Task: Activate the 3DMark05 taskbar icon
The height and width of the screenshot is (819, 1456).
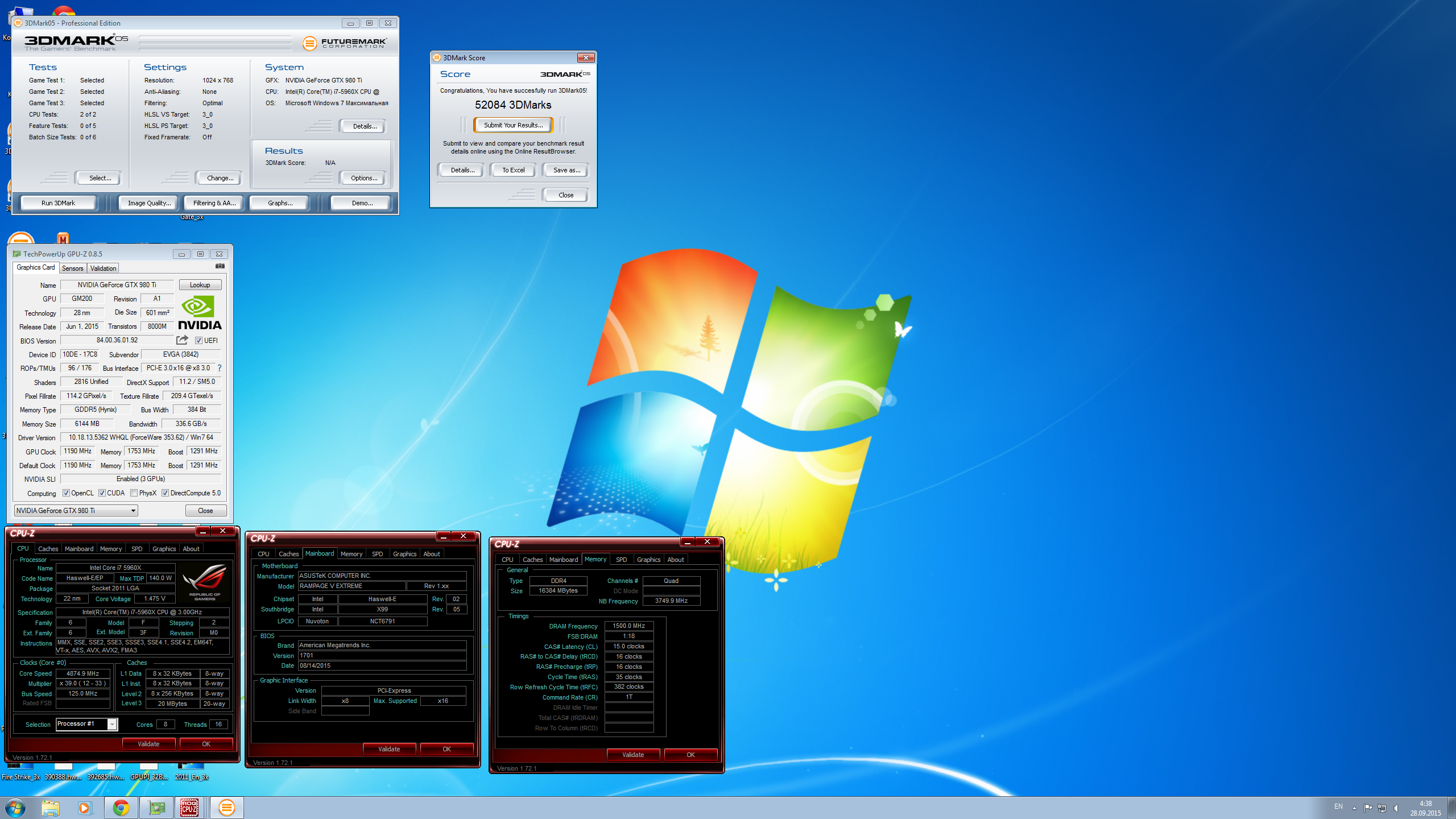Action: pos(226,808)
